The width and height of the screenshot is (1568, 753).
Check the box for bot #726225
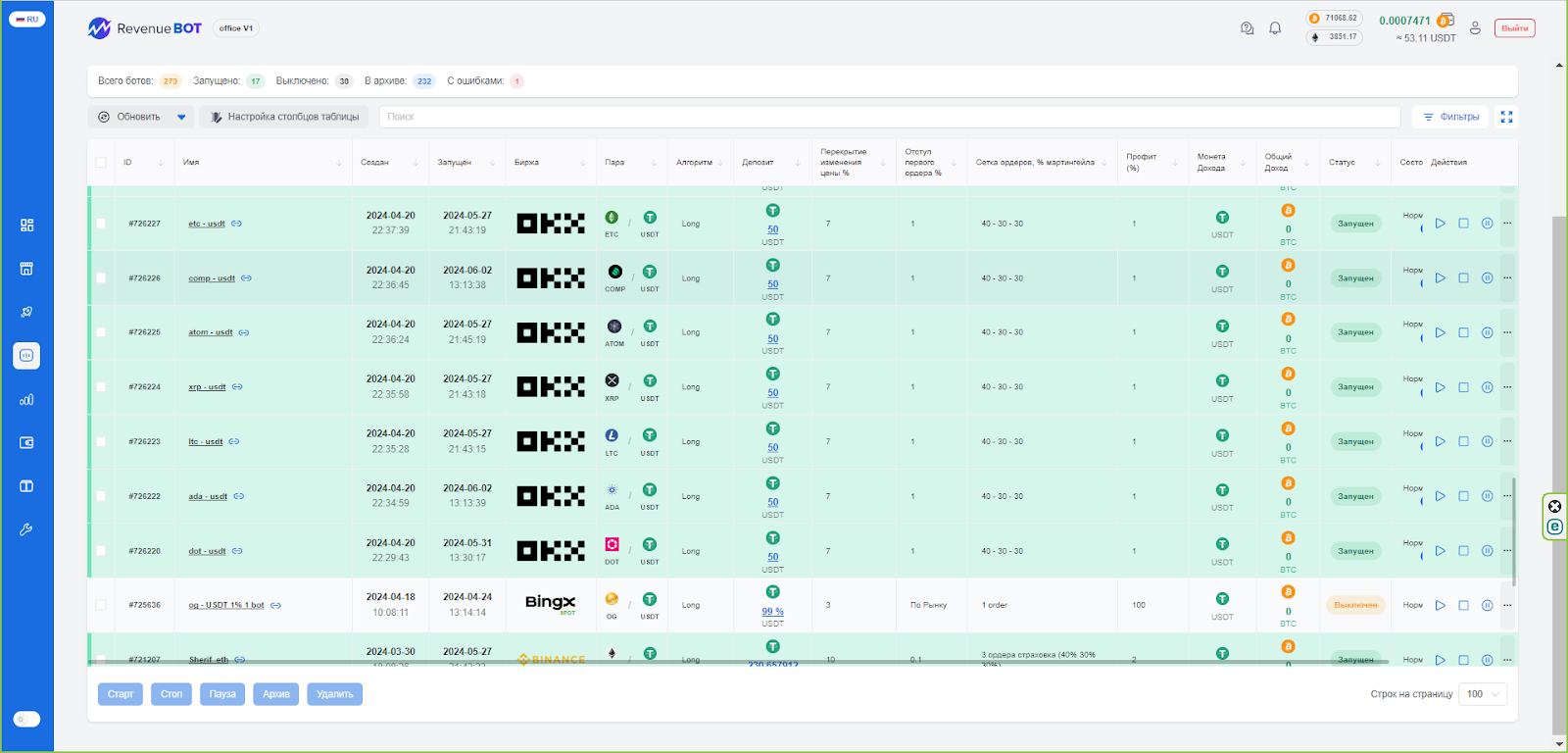(x=101, y=332)
